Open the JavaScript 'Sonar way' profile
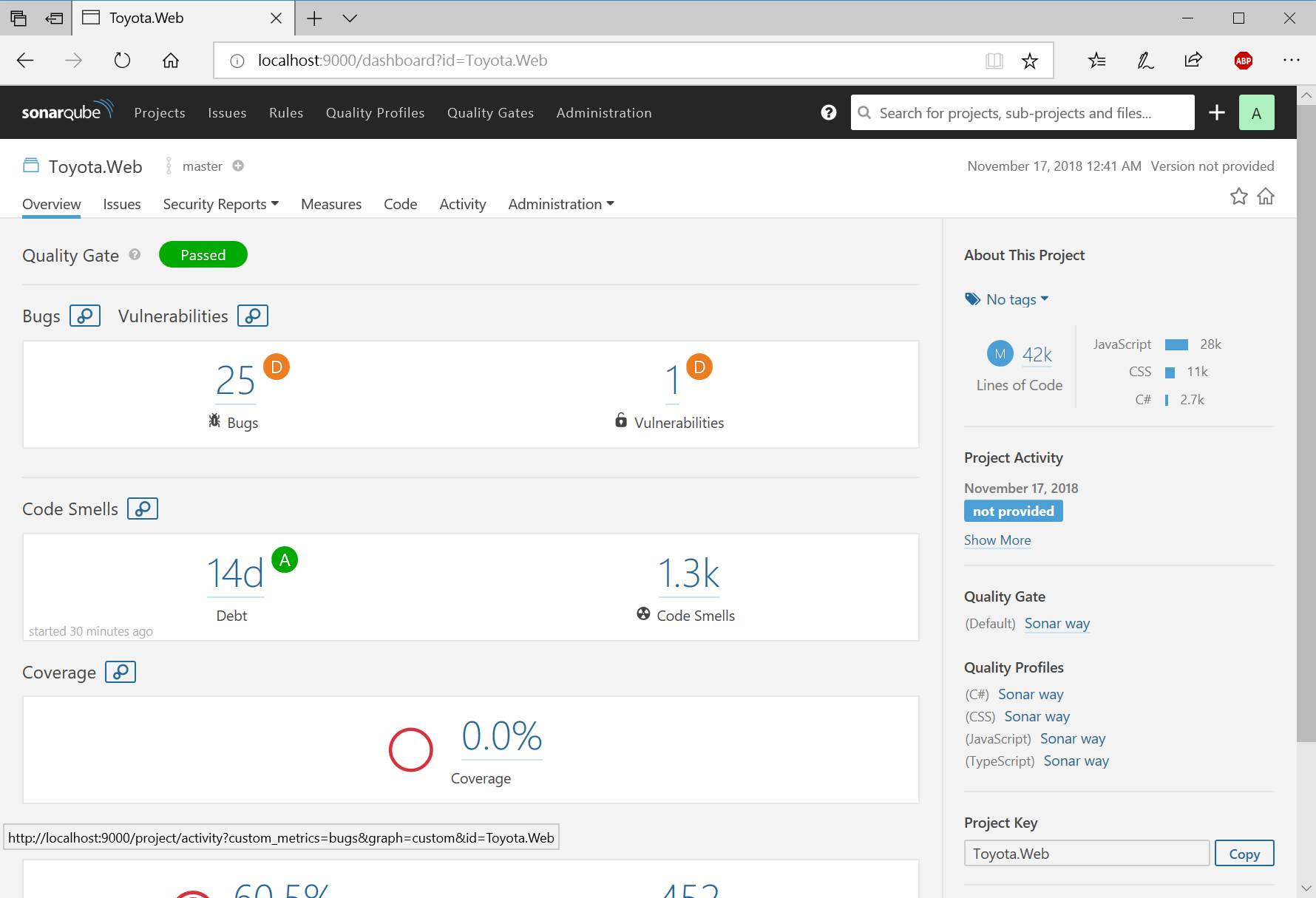 click(1073, 739)
